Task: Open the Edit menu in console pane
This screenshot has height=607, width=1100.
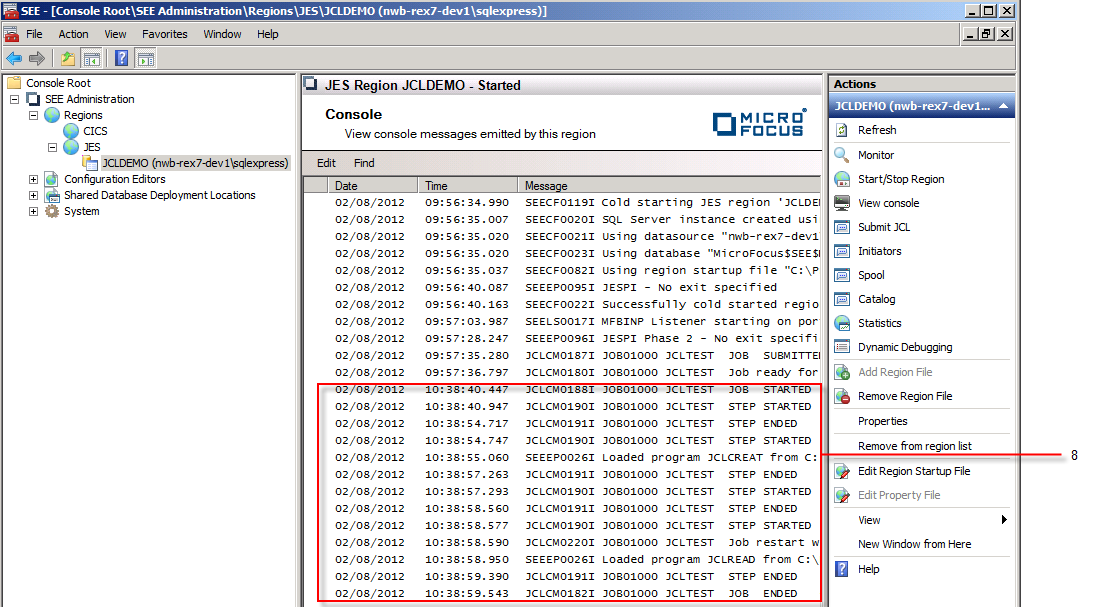Action: tap(327, 163)
